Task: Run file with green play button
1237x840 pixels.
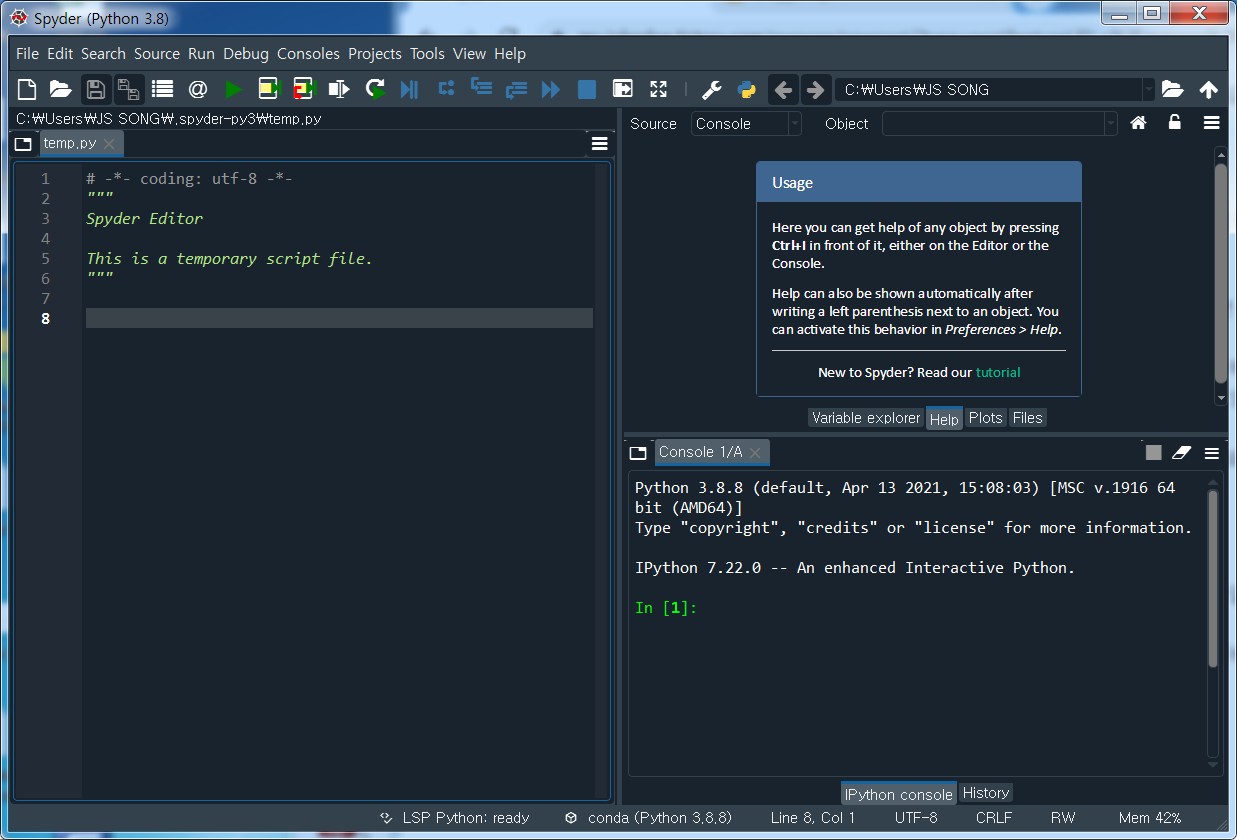Action: (x=233, y=89)
